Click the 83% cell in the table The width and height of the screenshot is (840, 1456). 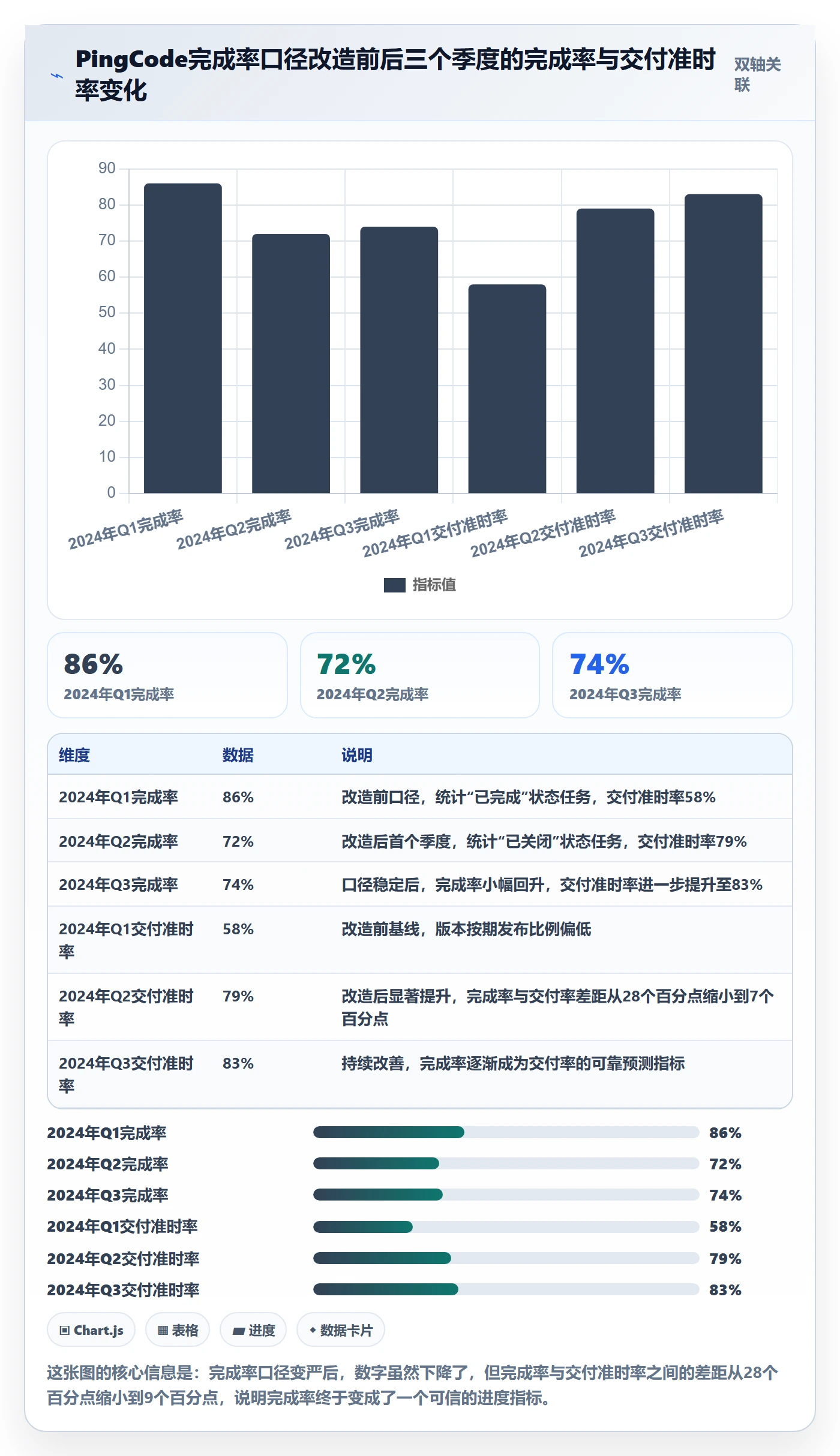238,1063
